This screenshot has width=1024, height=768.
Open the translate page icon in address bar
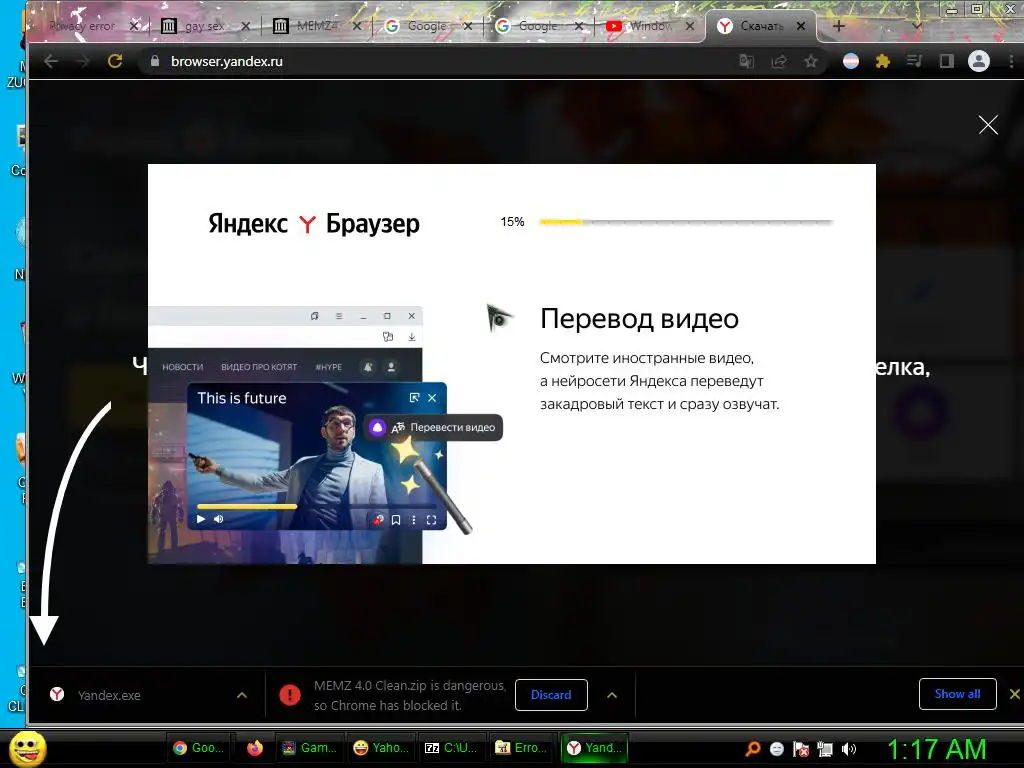click(746, 61)
